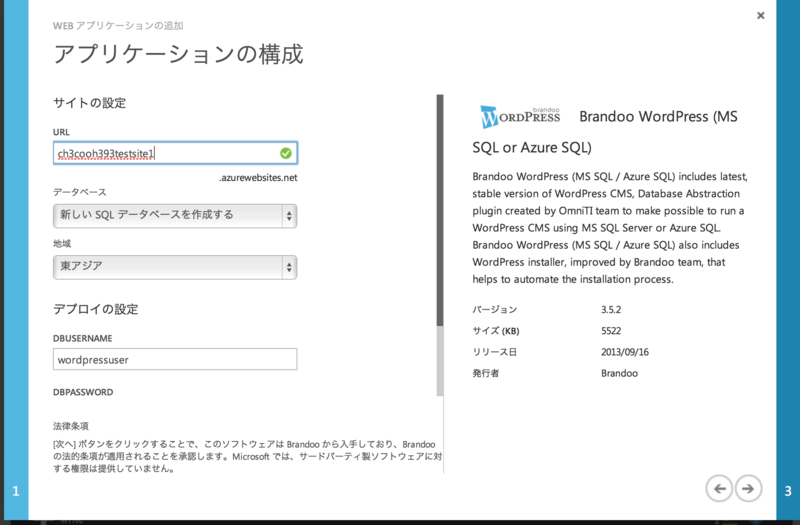Screen dimensions: 800x525
Task: Click the publisher value Brandoo
Action: click(x=619, y=373)
